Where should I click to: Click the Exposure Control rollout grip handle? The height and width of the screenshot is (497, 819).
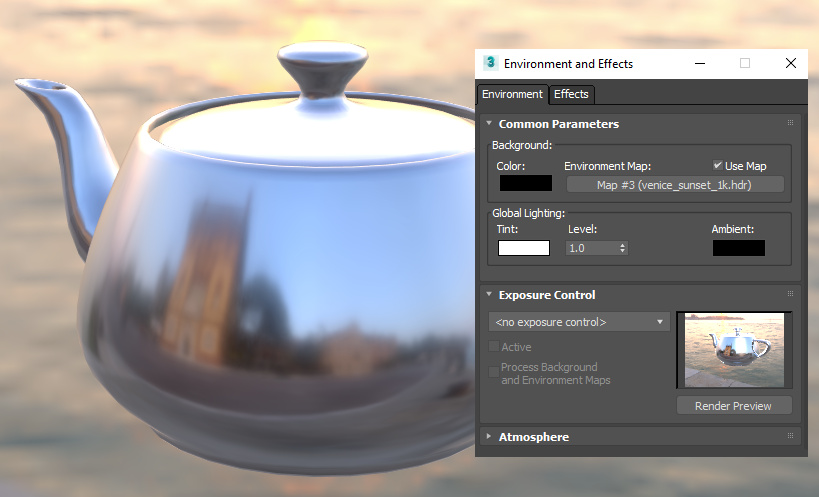pyautogui.click(x=790, y=294)
